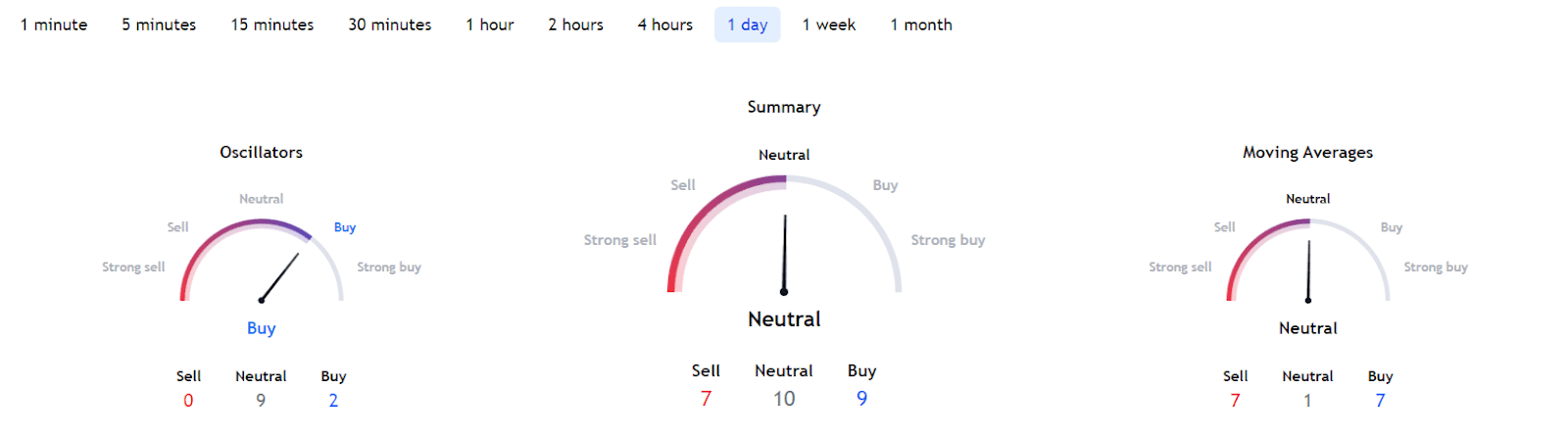Click the Oscillators heading
Image resolution: width=1568 pixels, height=438 pixels.
click(261, 152)
